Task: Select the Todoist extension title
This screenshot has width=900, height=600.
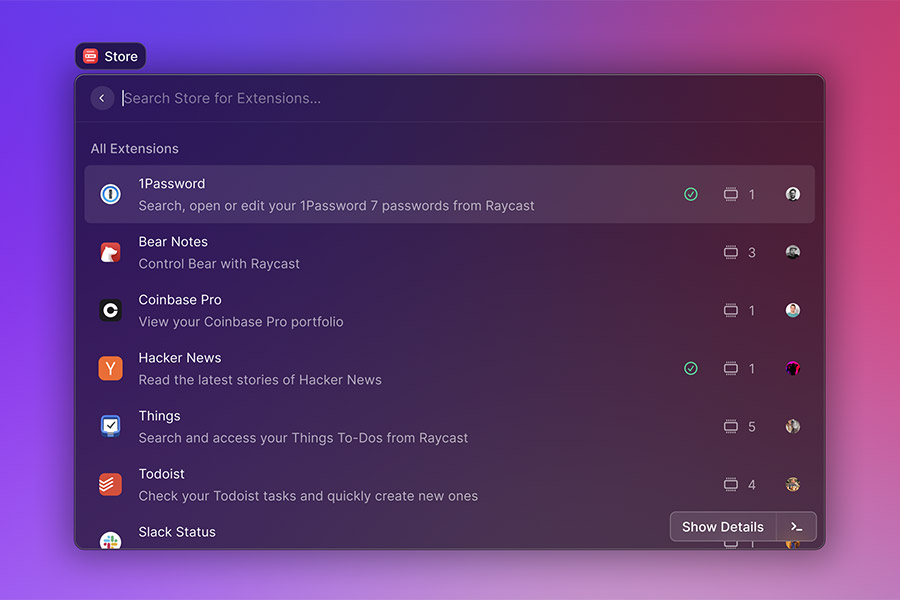Action: pyautogui.click(x=161, y=474)
